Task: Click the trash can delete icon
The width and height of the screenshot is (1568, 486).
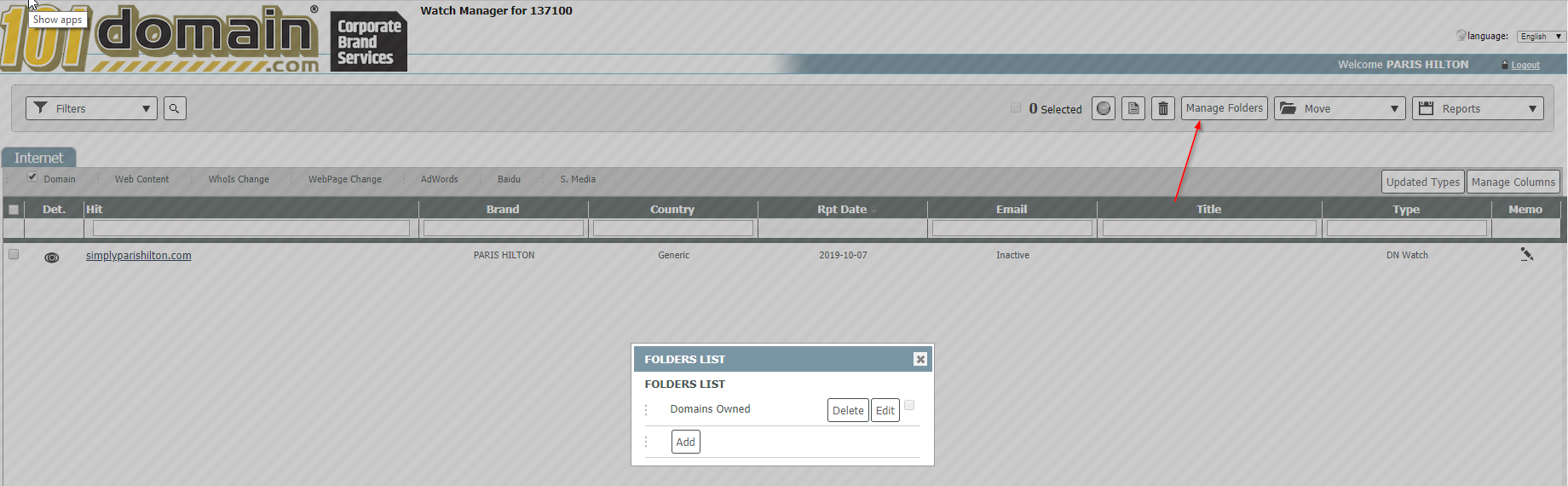Action: [x=1163, y=108]
